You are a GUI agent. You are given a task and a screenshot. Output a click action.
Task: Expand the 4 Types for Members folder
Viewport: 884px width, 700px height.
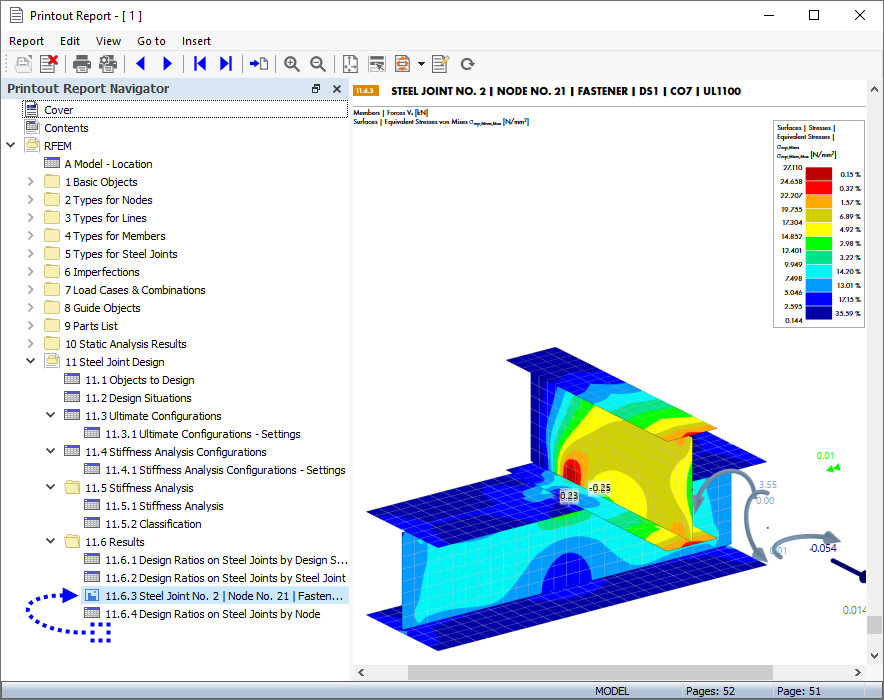(x=31, y=236)
